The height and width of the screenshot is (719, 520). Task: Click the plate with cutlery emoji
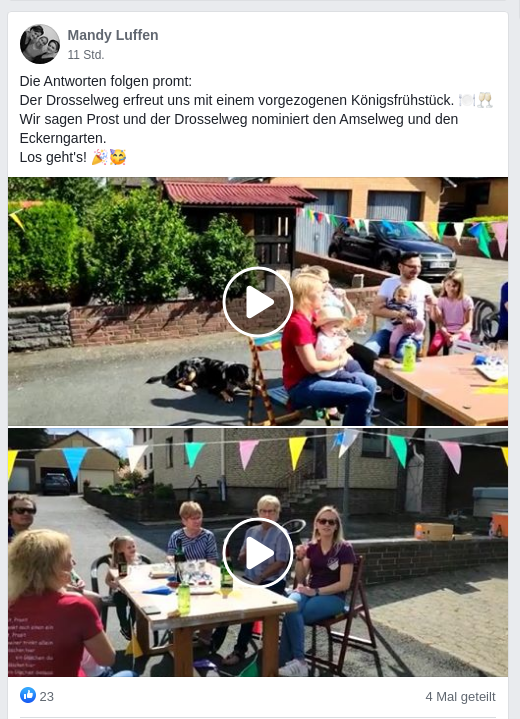point(467,100)
